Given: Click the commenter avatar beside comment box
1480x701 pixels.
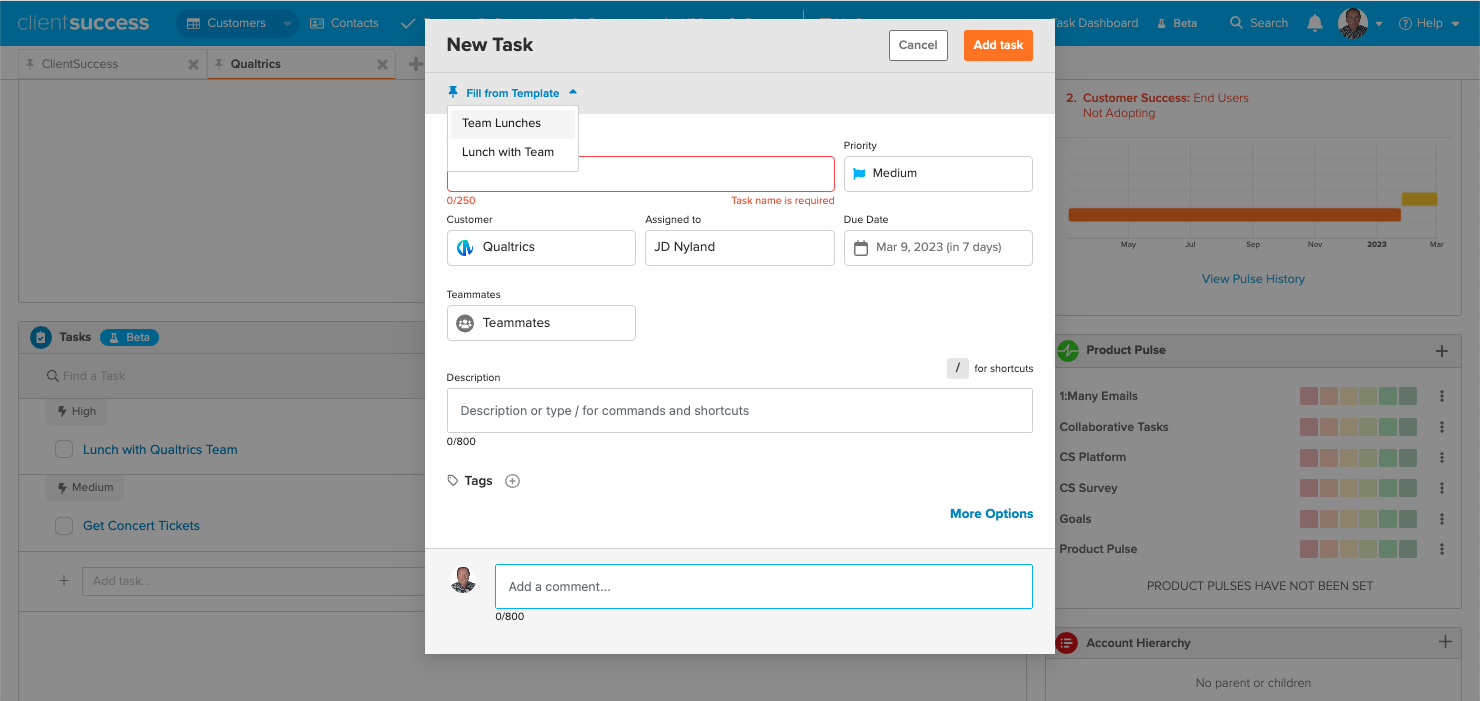Looking at the screenshot, I should 463,580.
